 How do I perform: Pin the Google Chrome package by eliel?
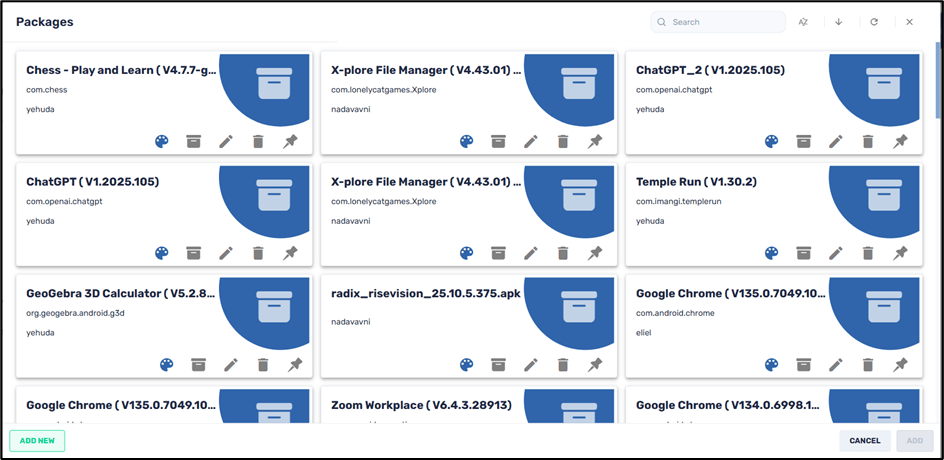coord(900,365)
